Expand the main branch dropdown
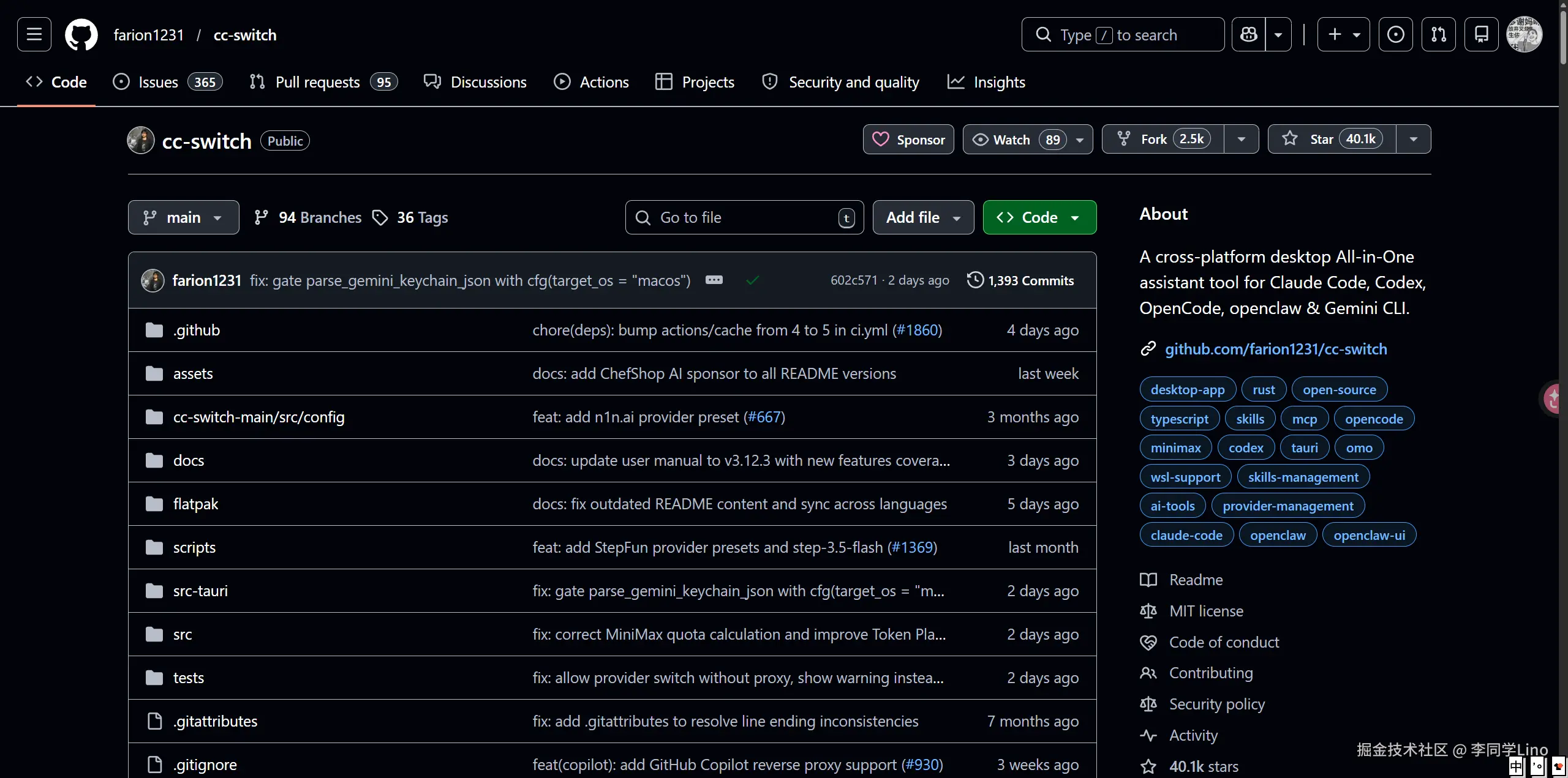Image resolution: width=1568 pixels, height=778 pixels. click(x=183, y=217)
